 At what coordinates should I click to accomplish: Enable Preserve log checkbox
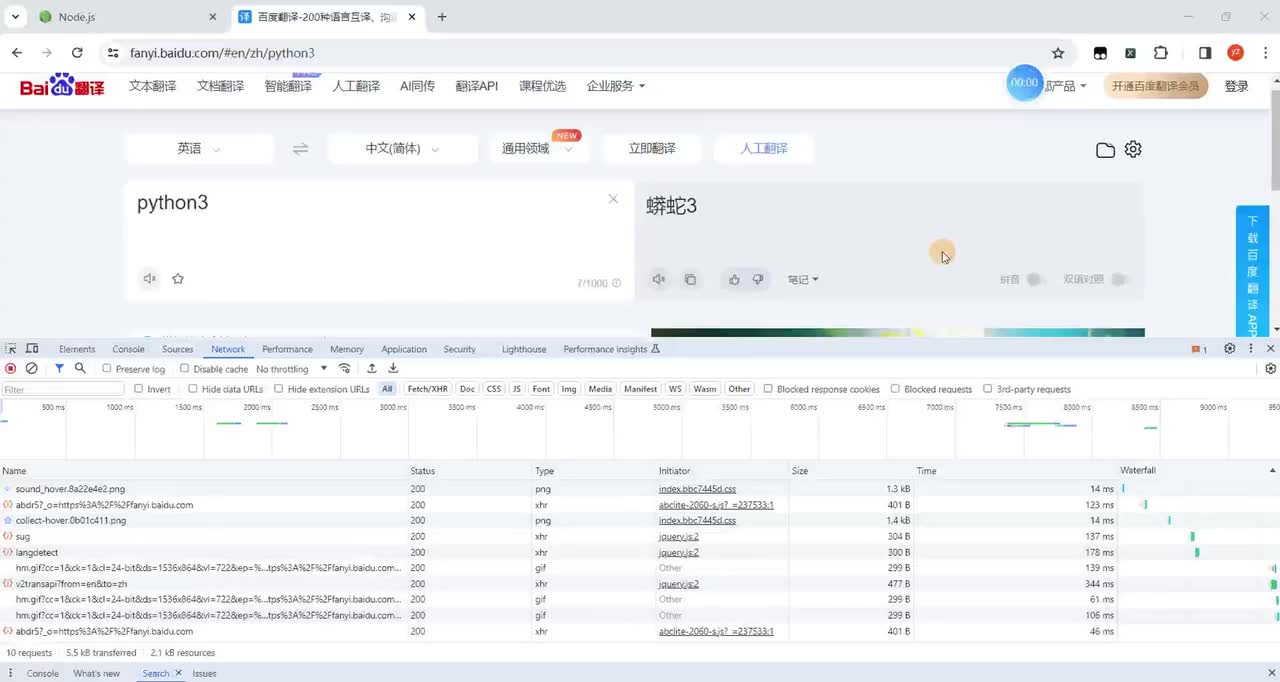click(107, 369)
